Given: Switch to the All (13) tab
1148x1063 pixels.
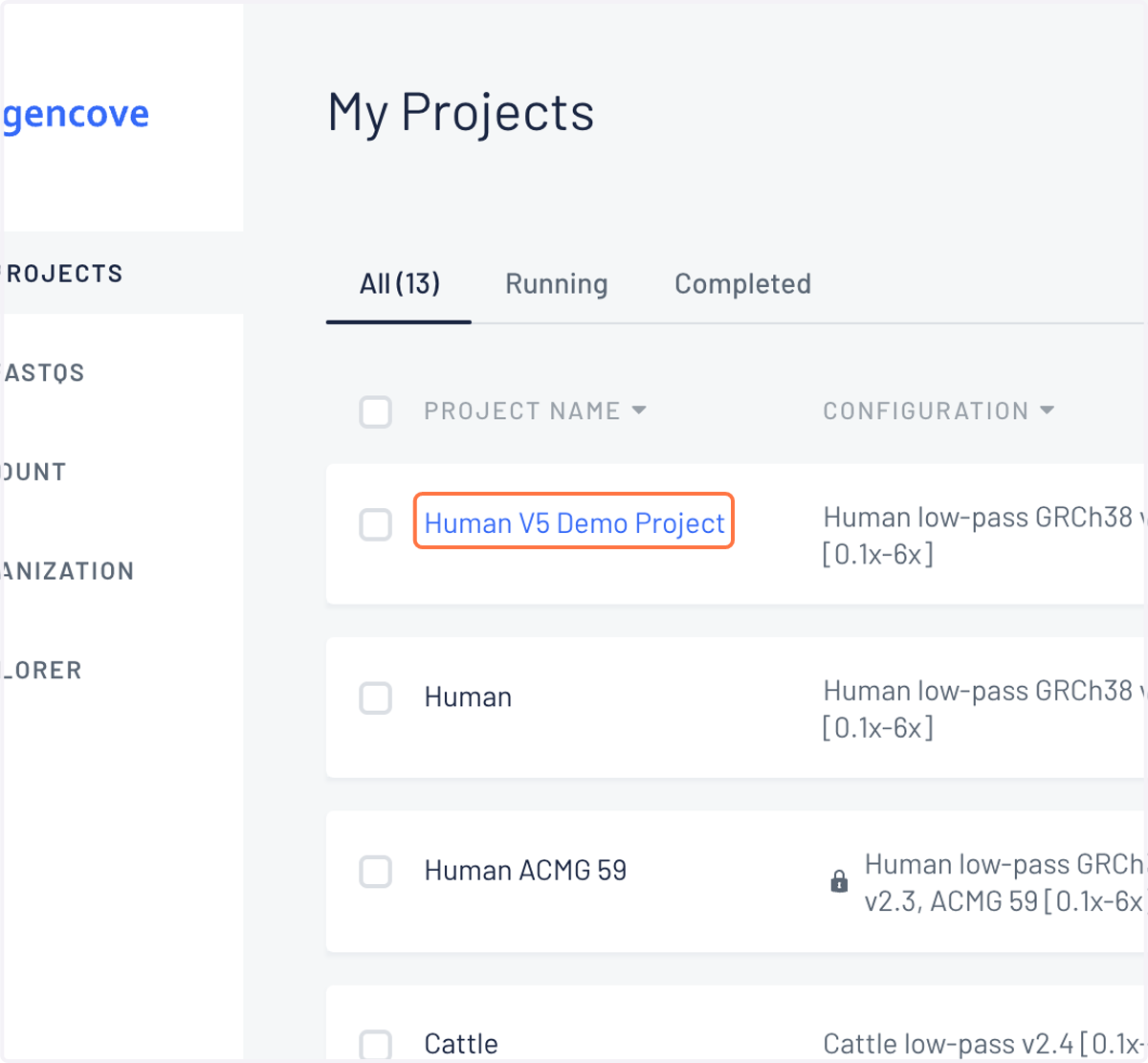Looking at the screenshot, I should [399, 284].
